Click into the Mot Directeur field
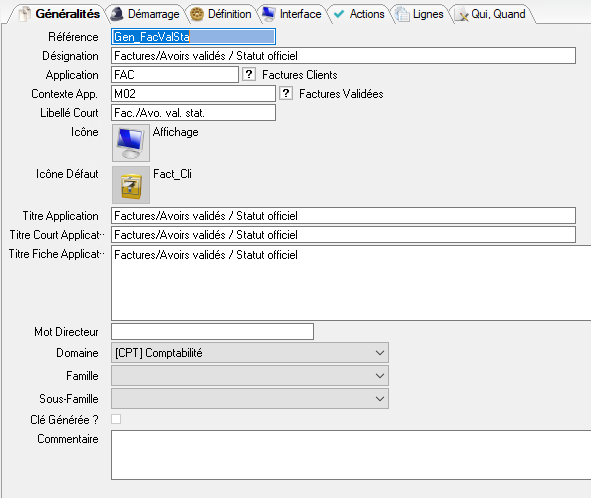Viewport: 591px width, 498px height. tap(212, 331)
